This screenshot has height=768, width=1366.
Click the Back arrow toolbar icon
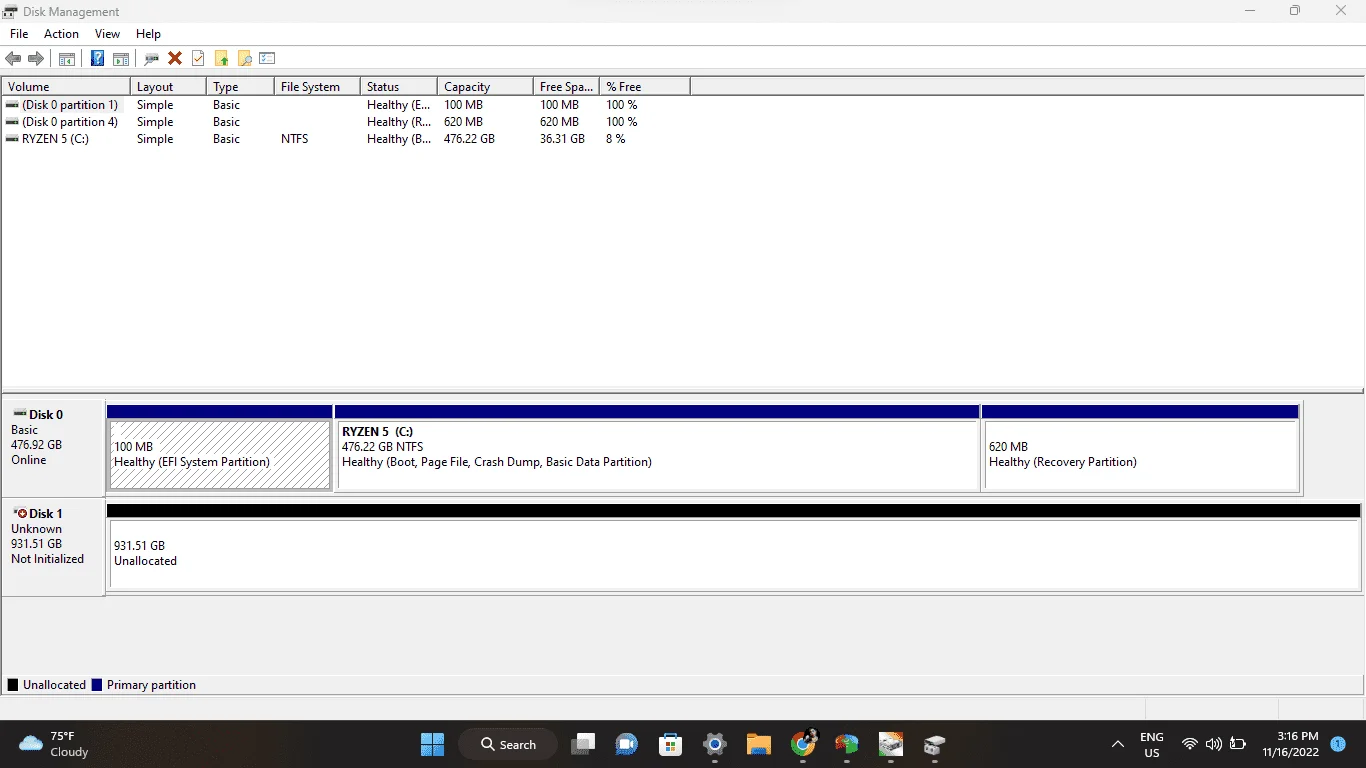[x=13, y=59]
